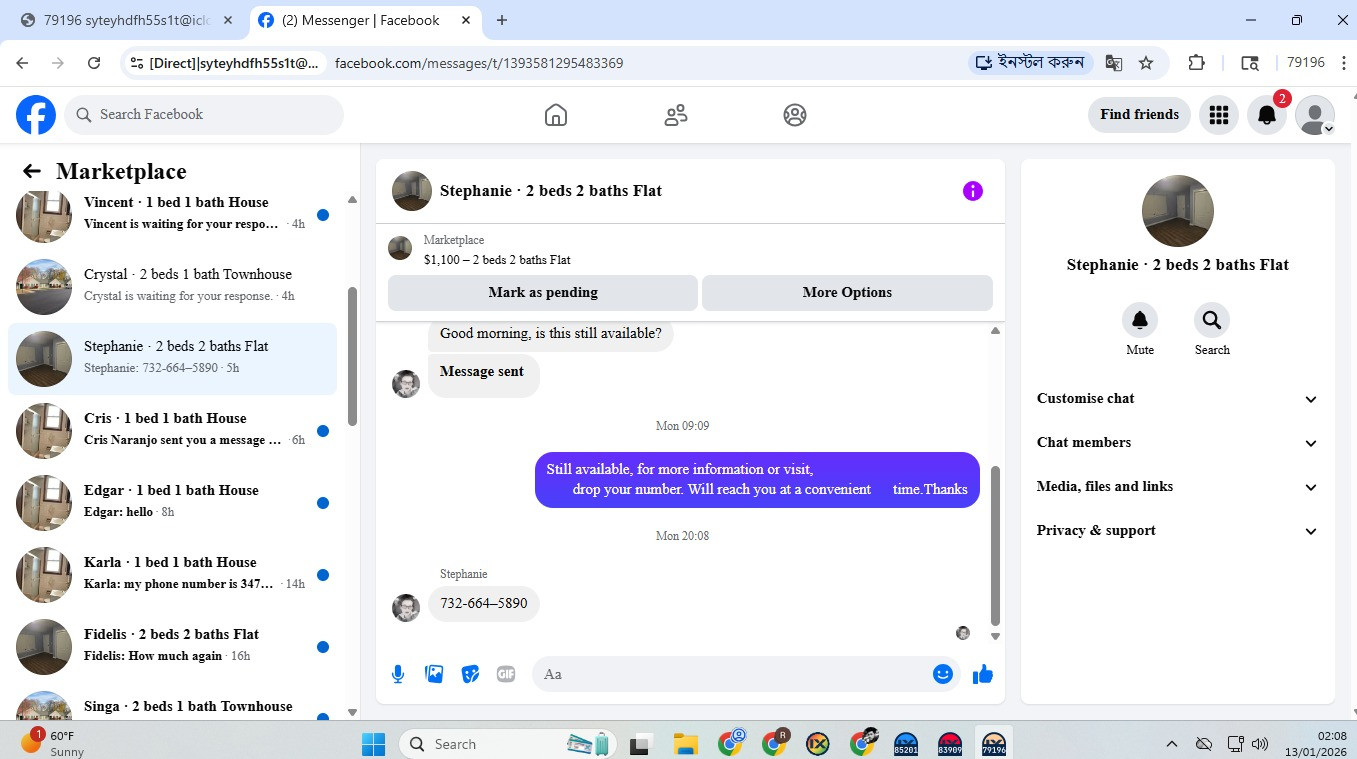Expand Privacy & support section
Screen dimensions: 1357x759
coord(1178,531)
